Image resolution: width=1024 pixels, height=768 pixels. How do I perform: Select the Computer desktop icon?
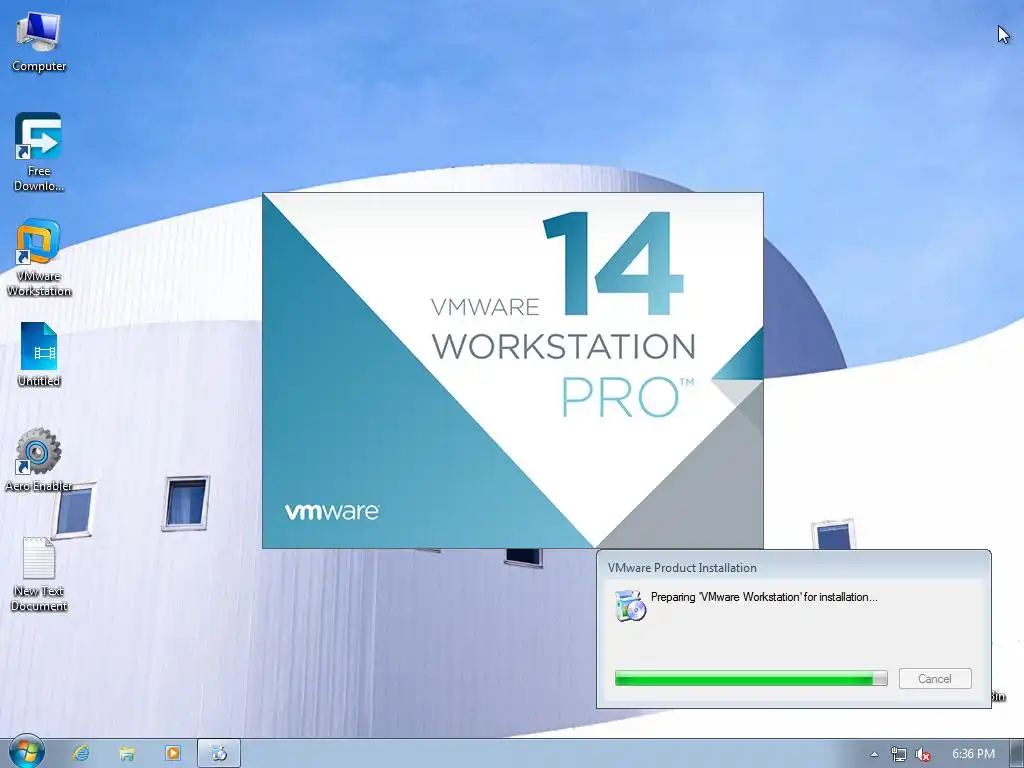point(39,42)
